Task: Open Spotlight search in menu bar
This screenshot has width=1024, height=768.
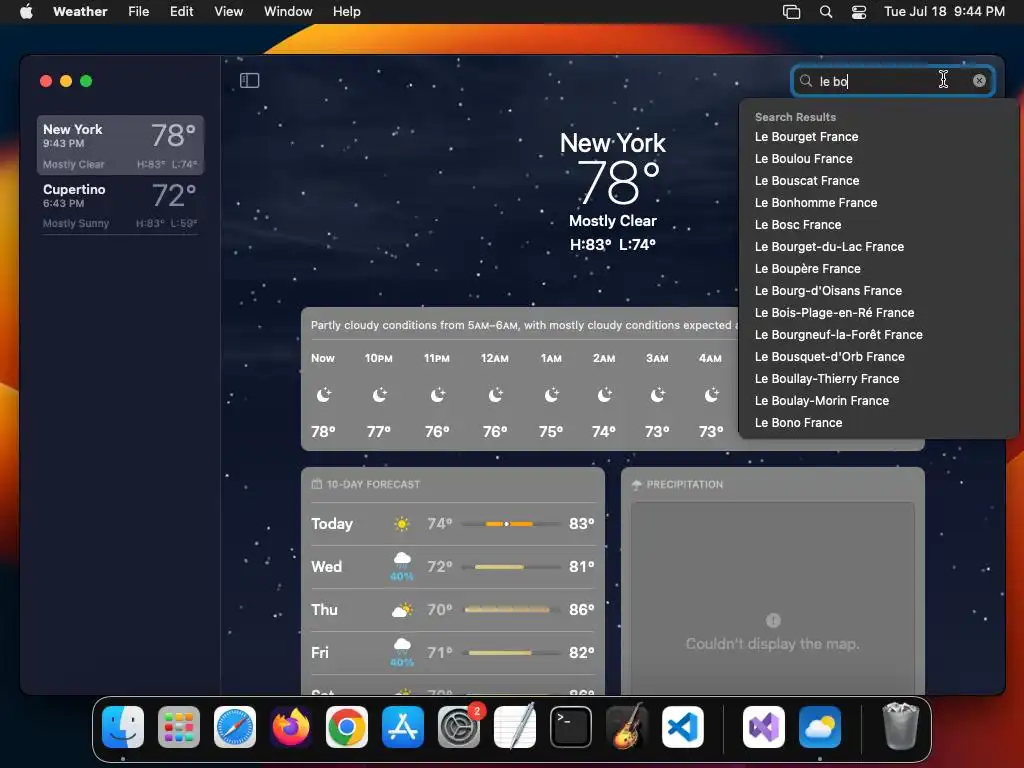Action: [825, 12]
